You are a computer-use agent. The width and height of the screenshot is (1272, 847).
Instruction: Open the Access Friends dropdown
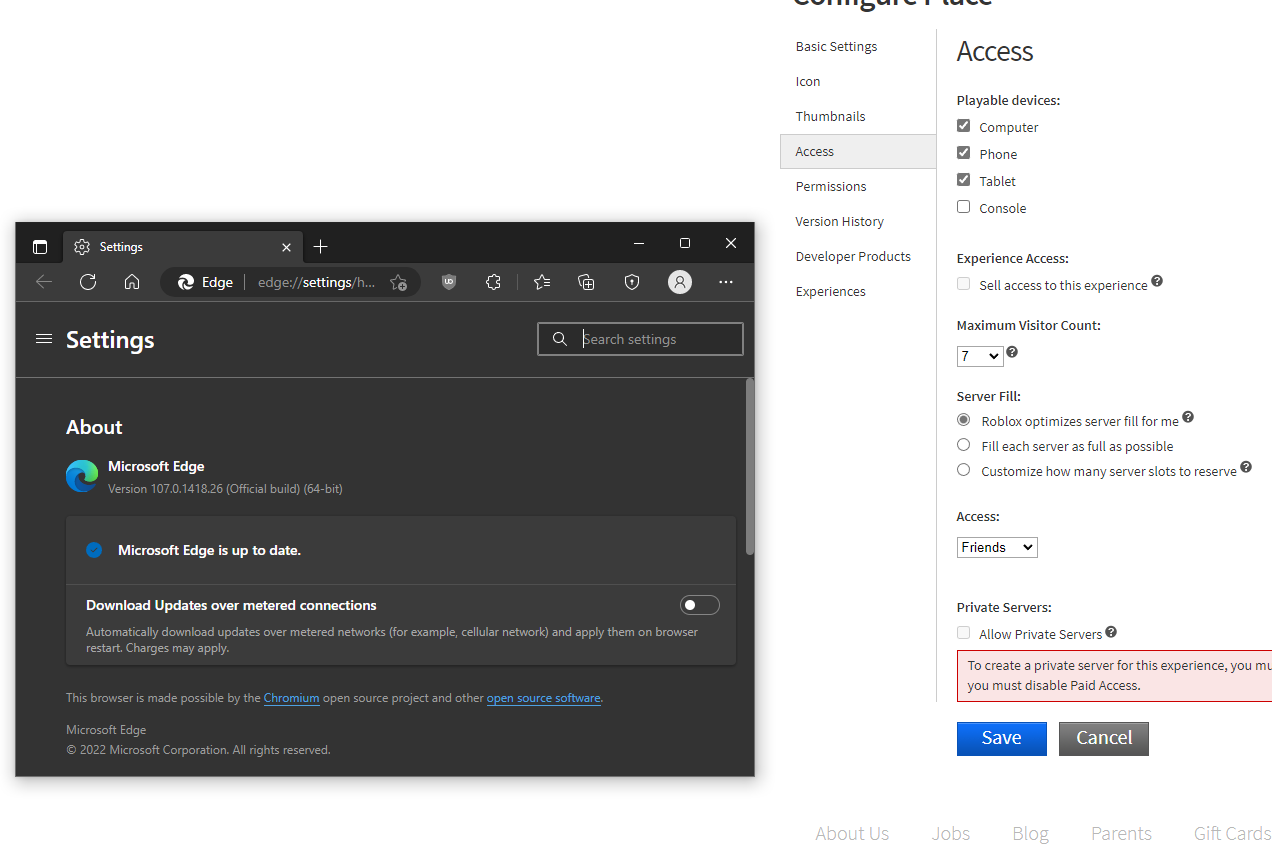coord(997,547)
